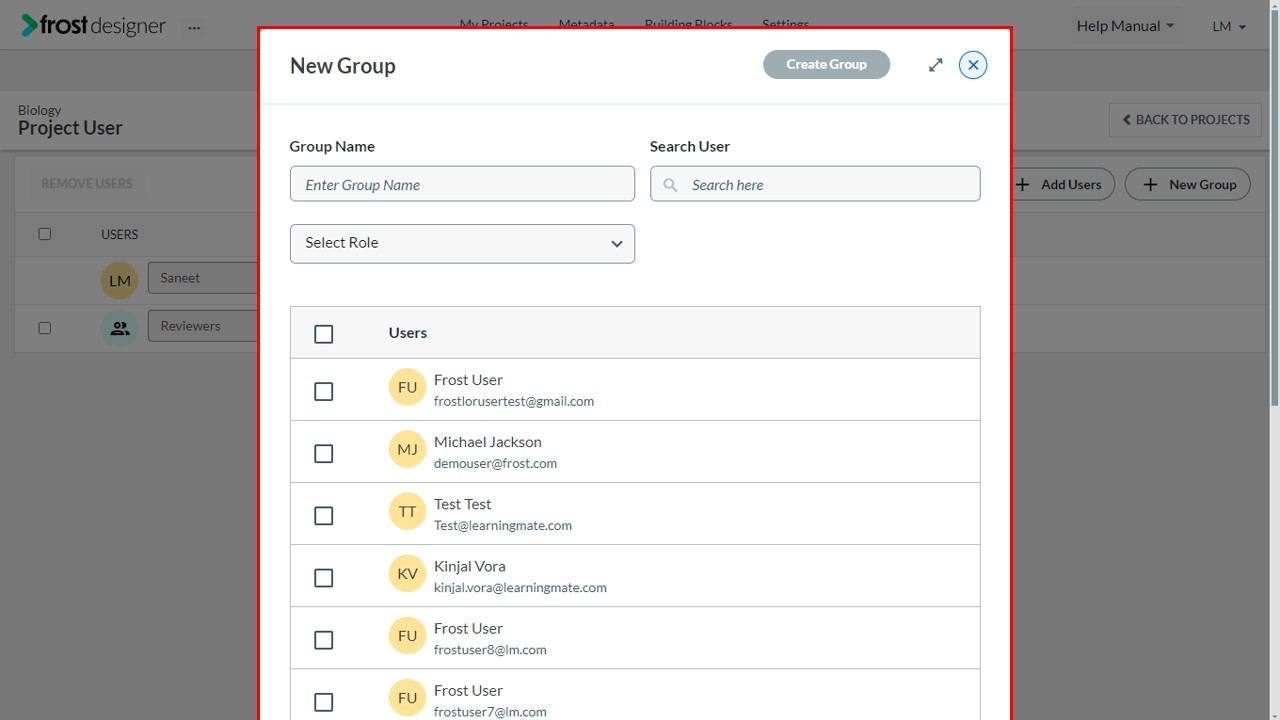Click the Enter Group Name field
The width and height of the screenshot is (1280, 720).
click(x=462, y=184)
